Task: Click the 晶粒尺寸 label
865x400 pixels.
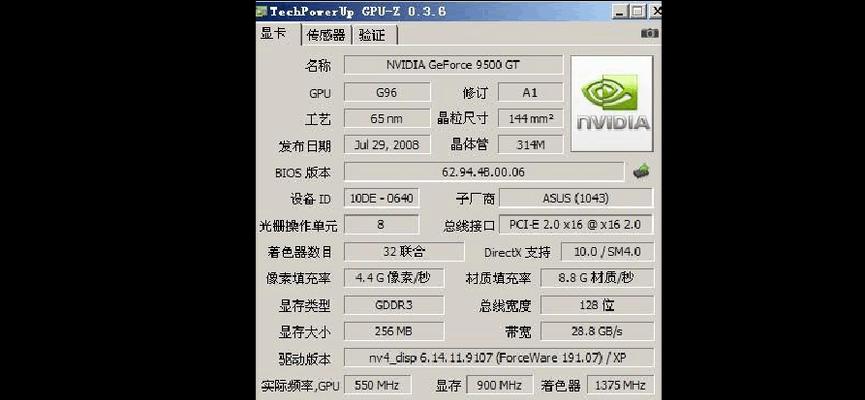Action: pyautogui.click(x=462, y=119)
